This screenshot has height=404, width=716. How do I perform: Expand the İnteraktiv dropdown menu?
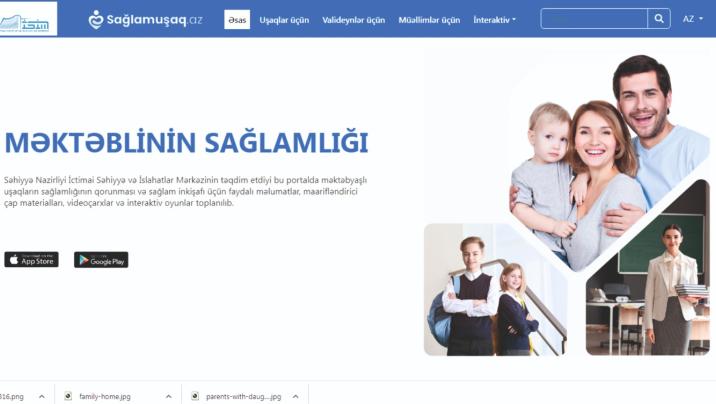coord(494,19)
